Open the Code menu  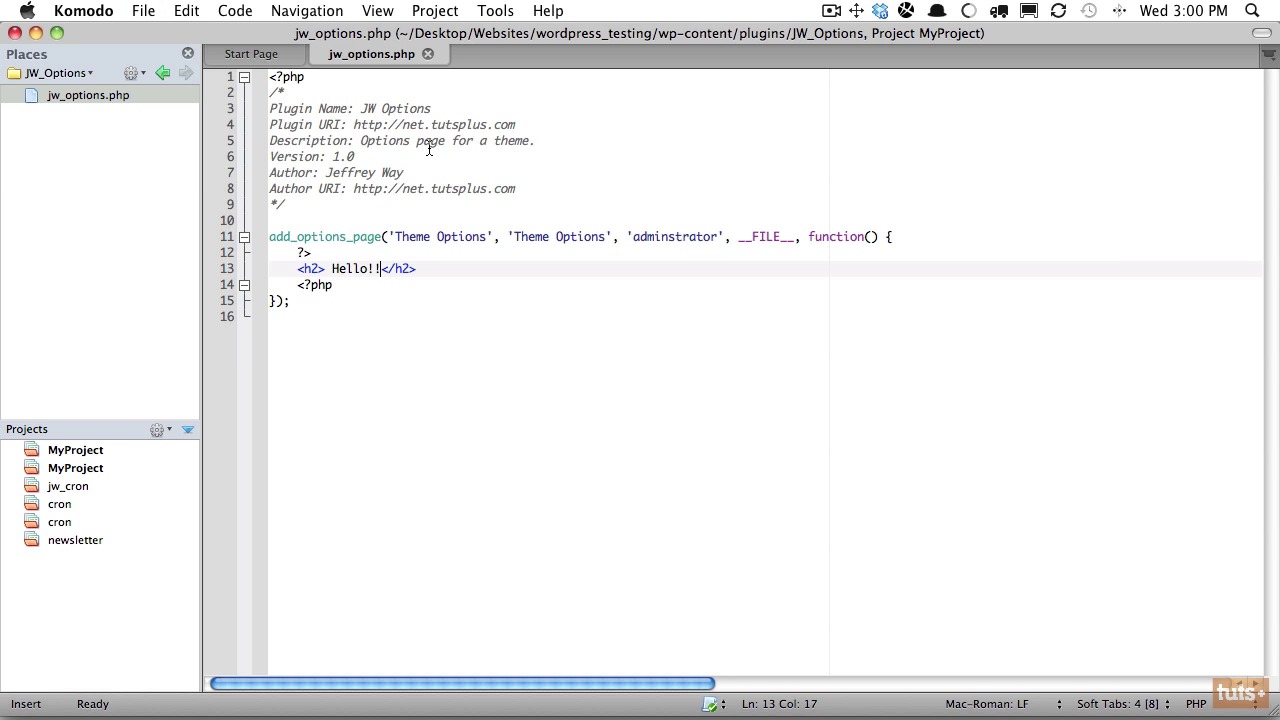pos(235,11)
